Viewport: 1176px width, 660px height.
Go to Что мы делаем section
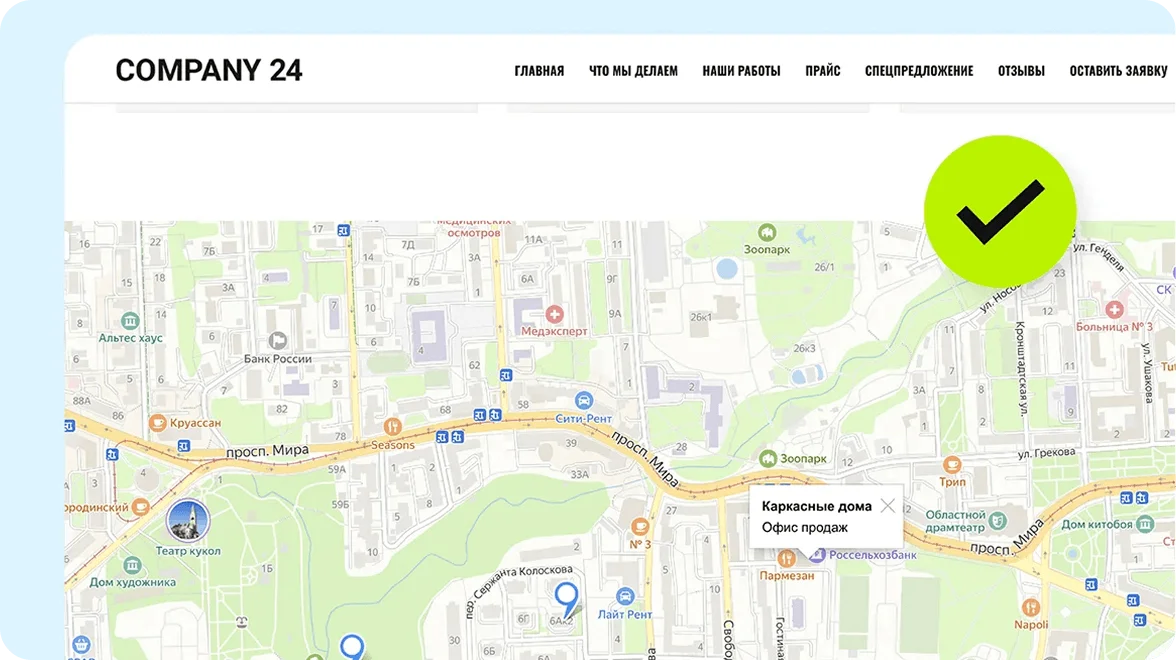click(x=633, y=71)
